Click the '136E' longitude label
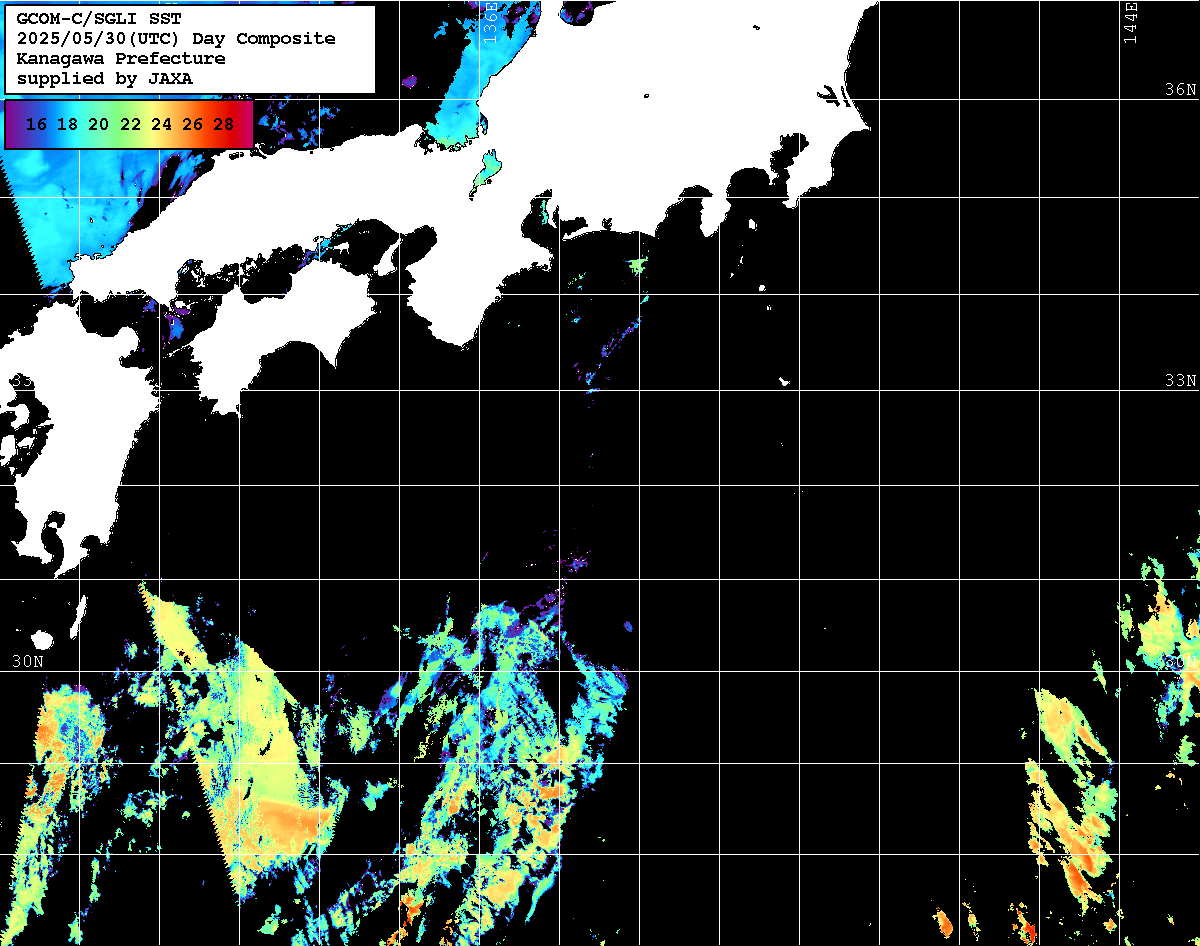Screen dimensions: 1200x946 [x=490, y=23]
